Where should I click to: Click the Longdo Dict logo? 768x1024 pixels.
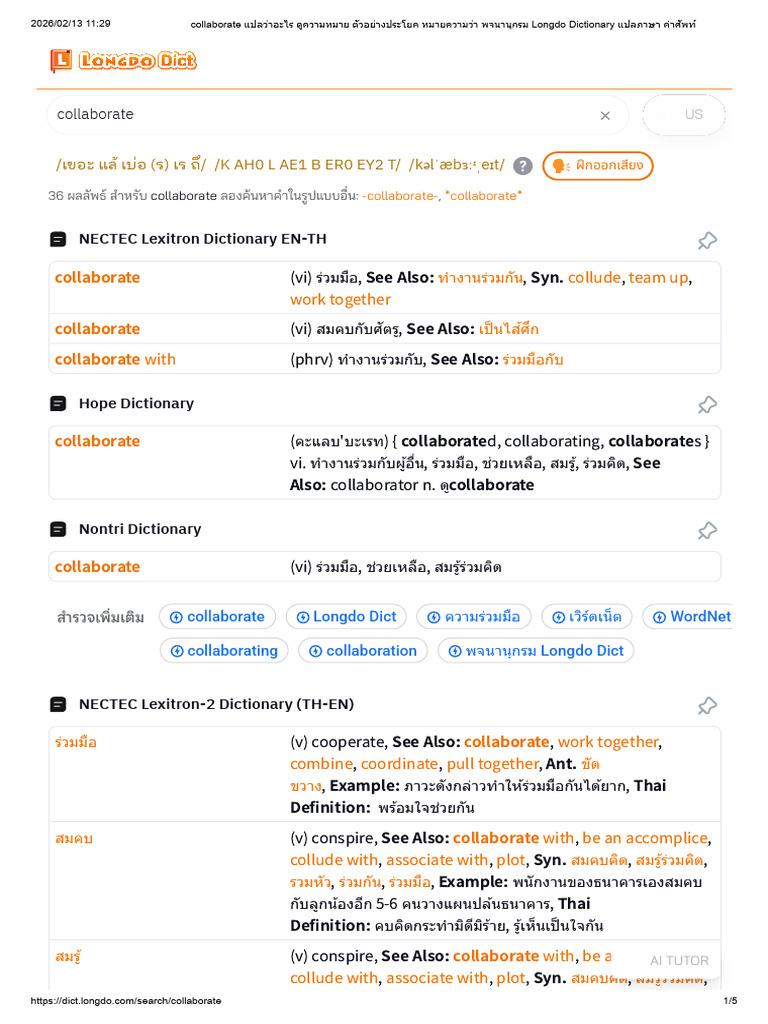click(x=123, y=62)
